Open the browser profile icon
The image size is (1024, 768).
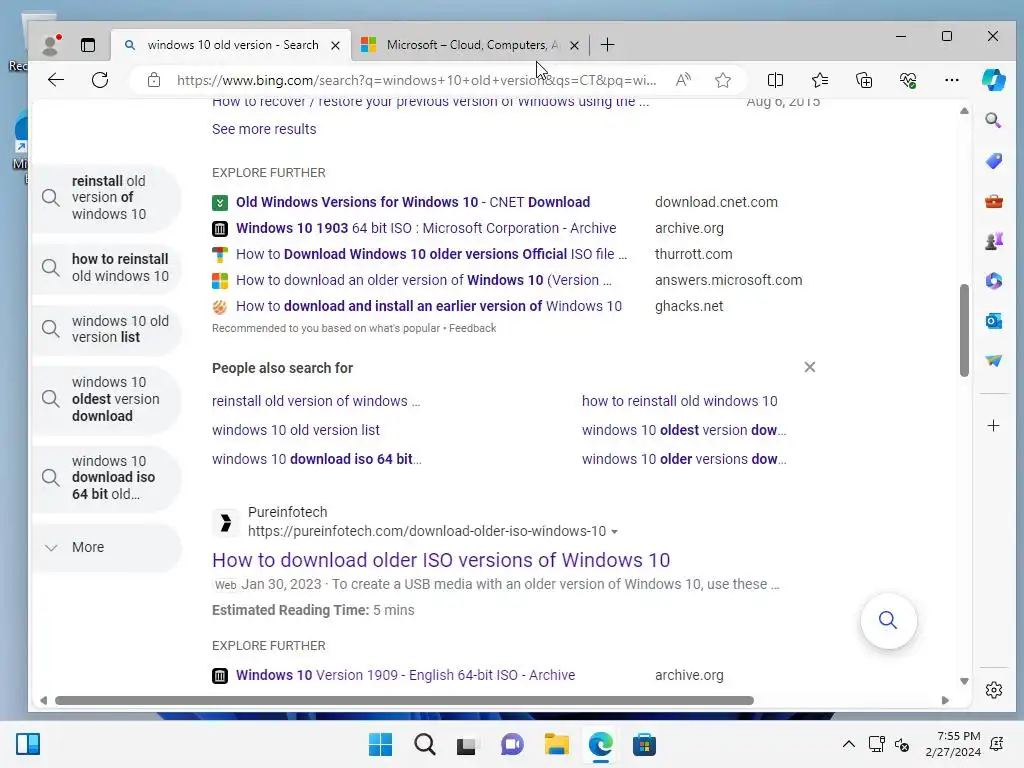(x=51, y=44)
